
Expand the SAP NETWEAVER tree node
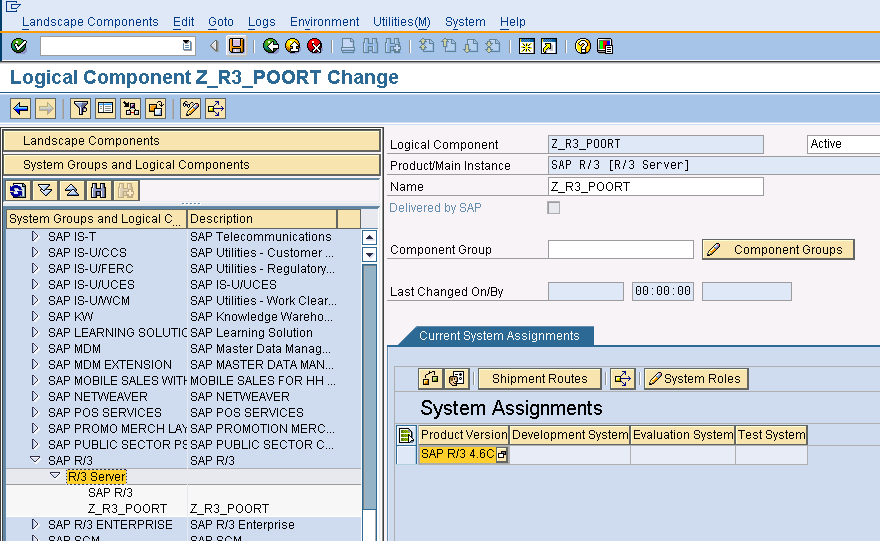point(35,396)
